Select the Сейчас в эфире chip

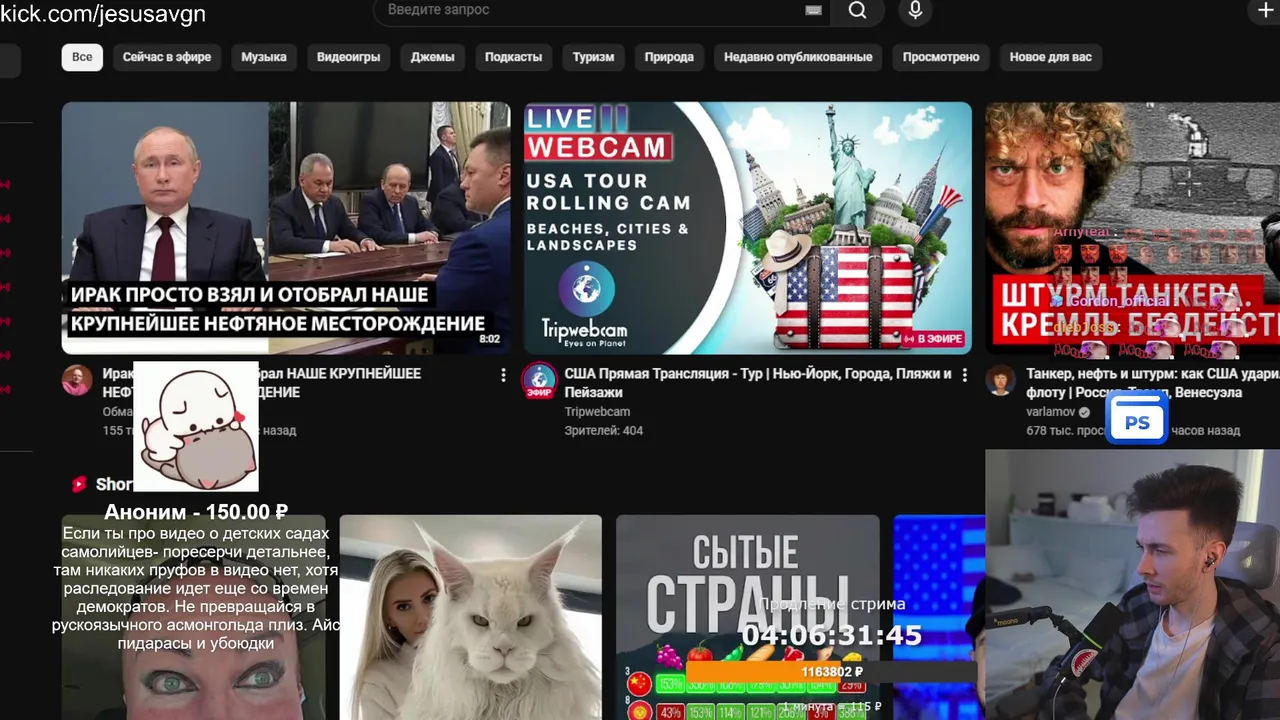(167, 57)
